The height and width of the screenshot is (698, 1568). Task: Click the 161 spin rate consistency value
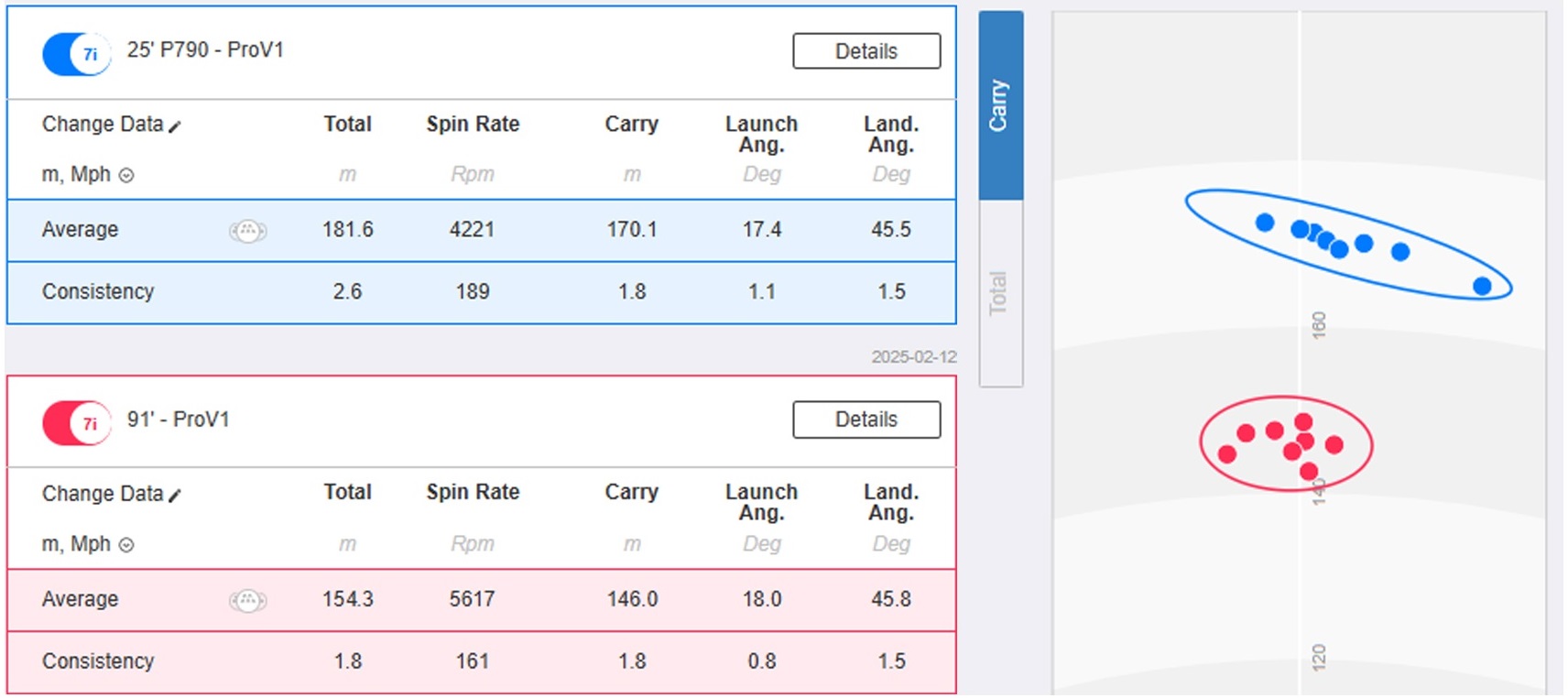point(473,661)
